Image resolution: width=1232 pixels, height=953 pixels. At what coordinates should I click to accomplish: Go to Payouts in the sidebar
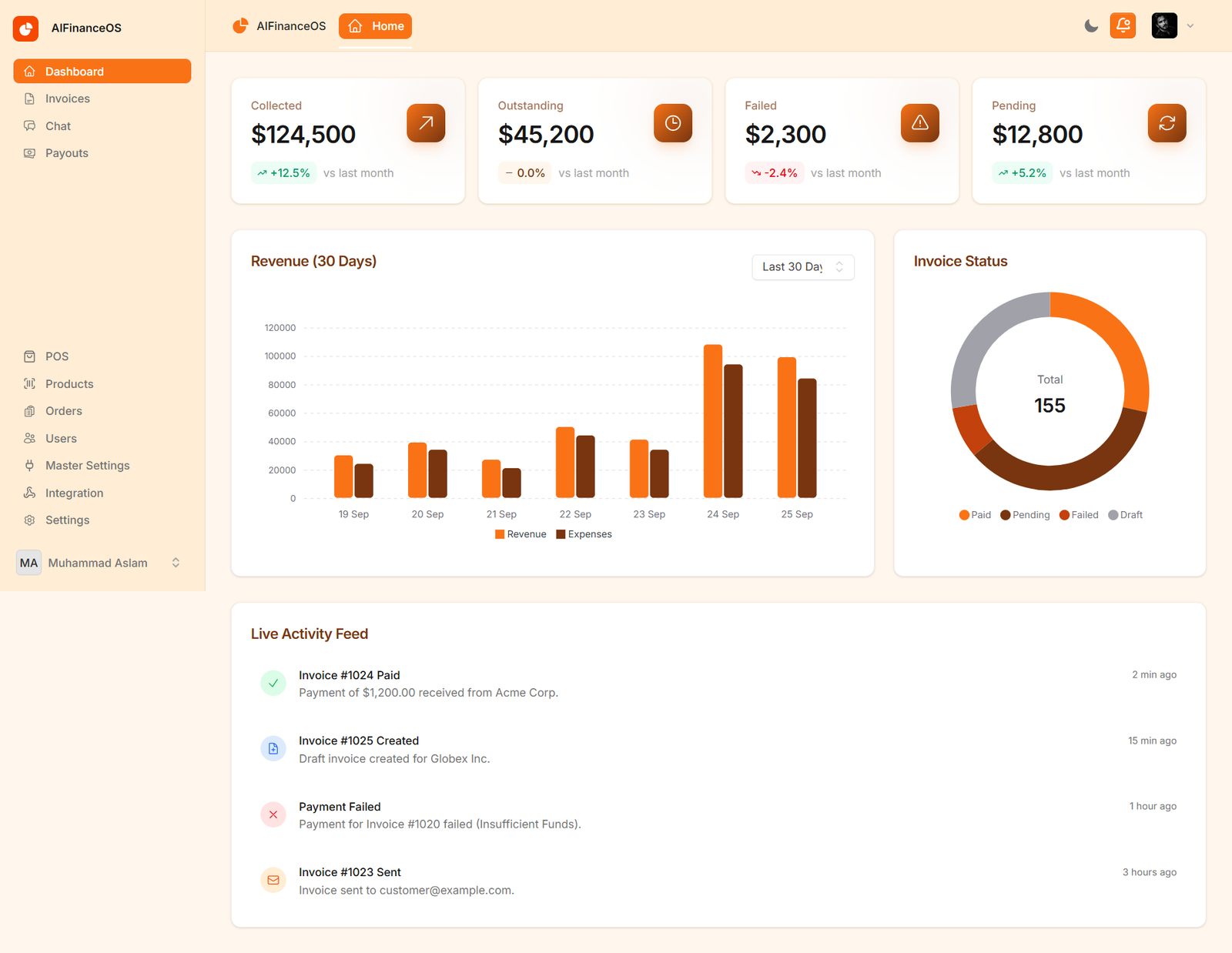point(102,153)
